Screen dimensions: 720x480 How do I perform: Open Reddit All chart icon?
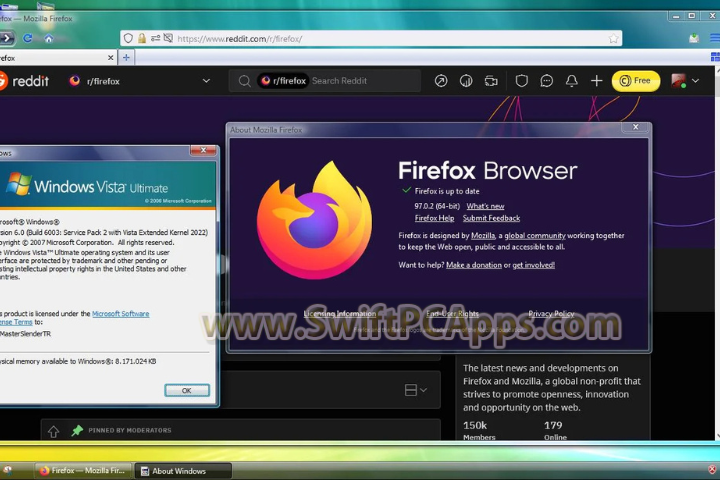[466, 81]
